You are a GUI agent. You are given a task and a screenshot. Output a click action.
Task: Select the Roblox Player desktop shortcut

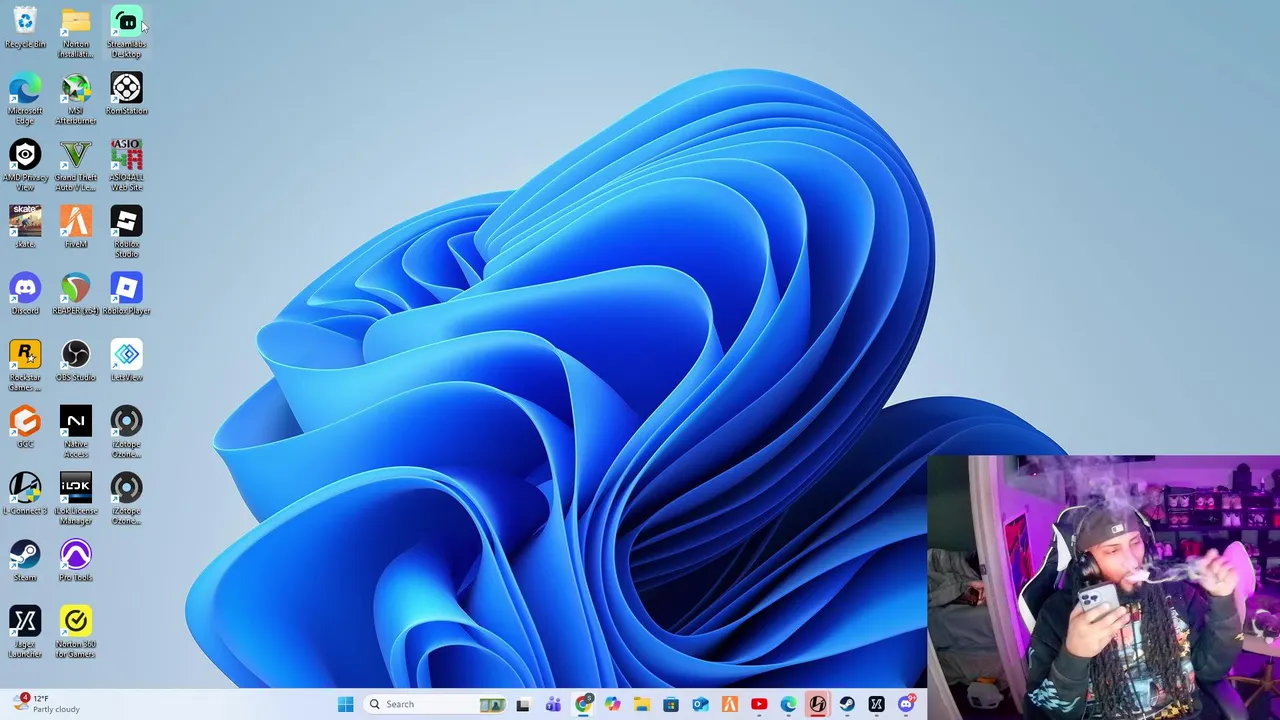pos(126,294)
